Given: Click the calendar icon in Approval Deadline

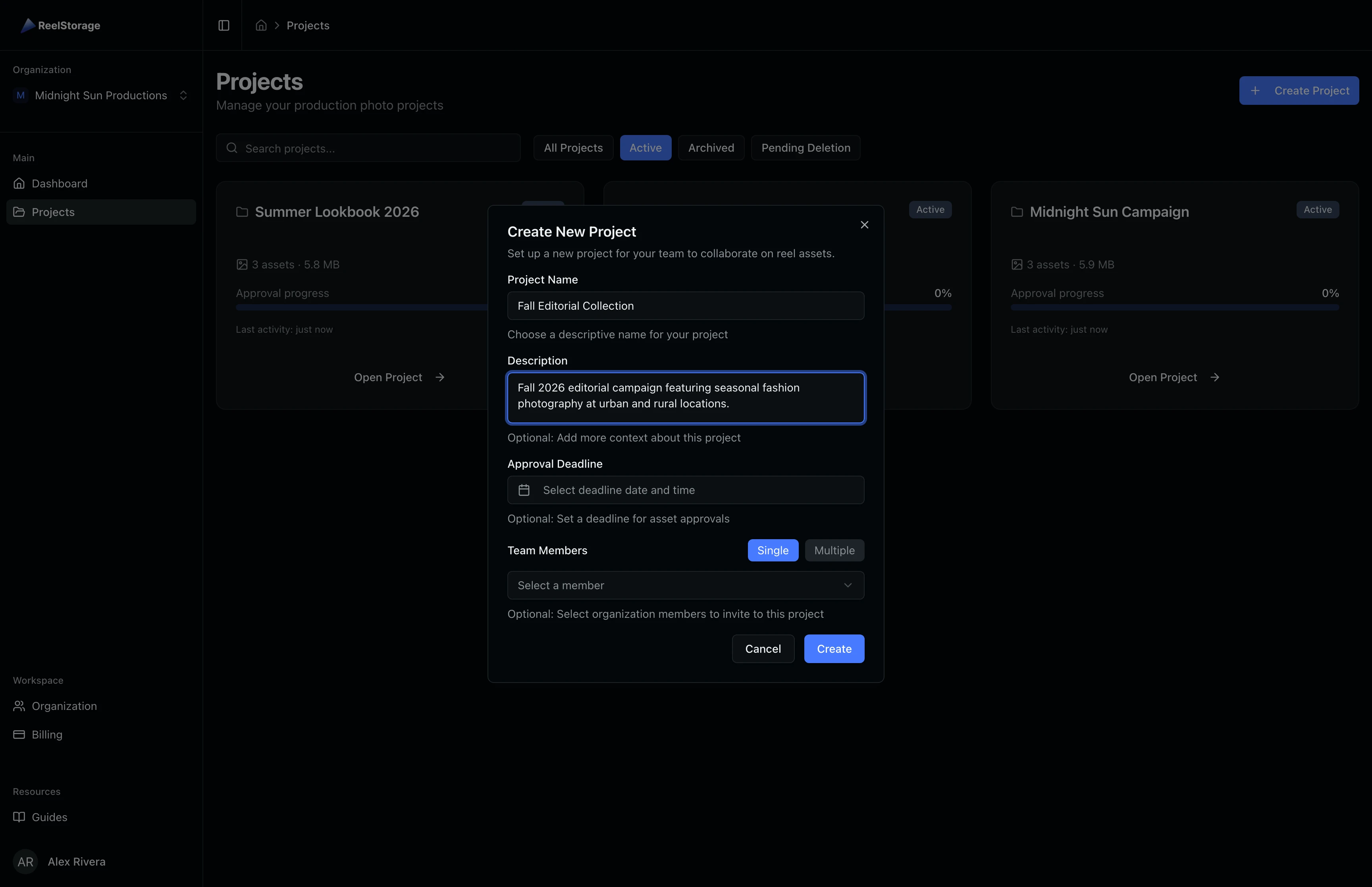Looking at the screenshot, I should (524, 490).
